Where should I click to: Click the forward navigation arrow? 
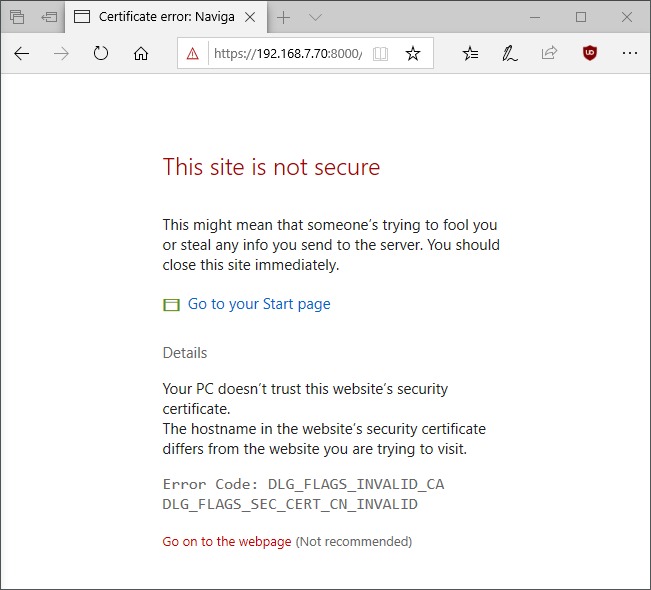[x=62, y=54]
